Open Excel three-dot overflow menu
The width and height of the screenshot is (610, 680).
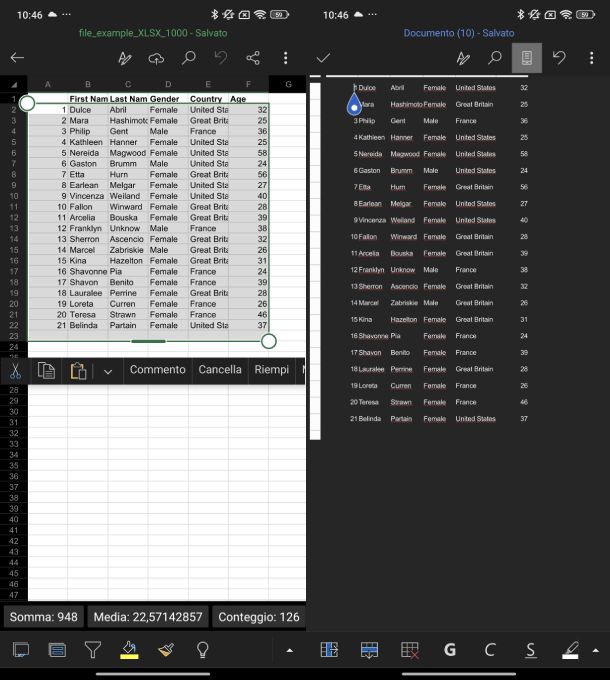point(286,58)
